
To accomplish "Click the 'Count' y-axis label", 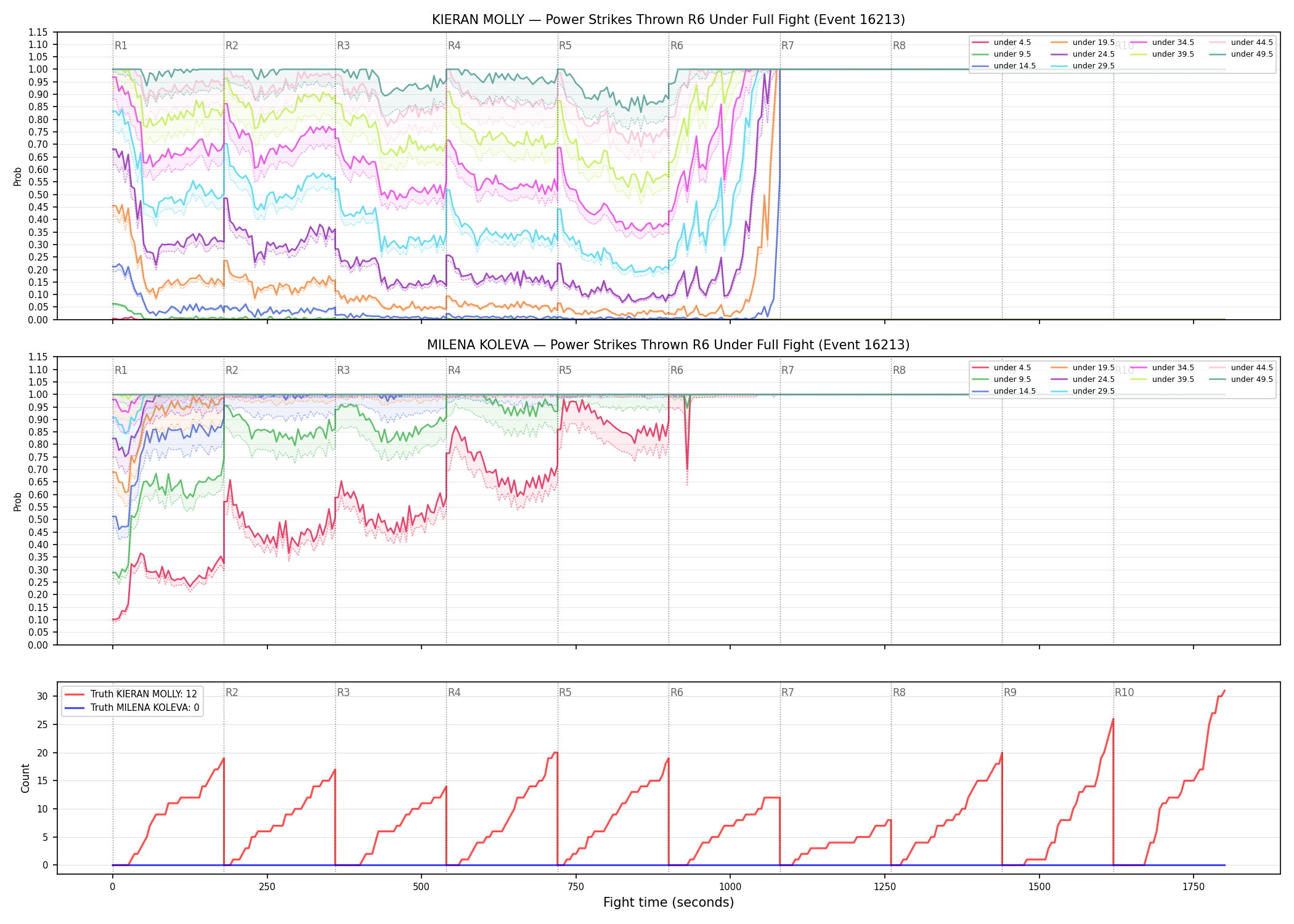I will point(25,778).
